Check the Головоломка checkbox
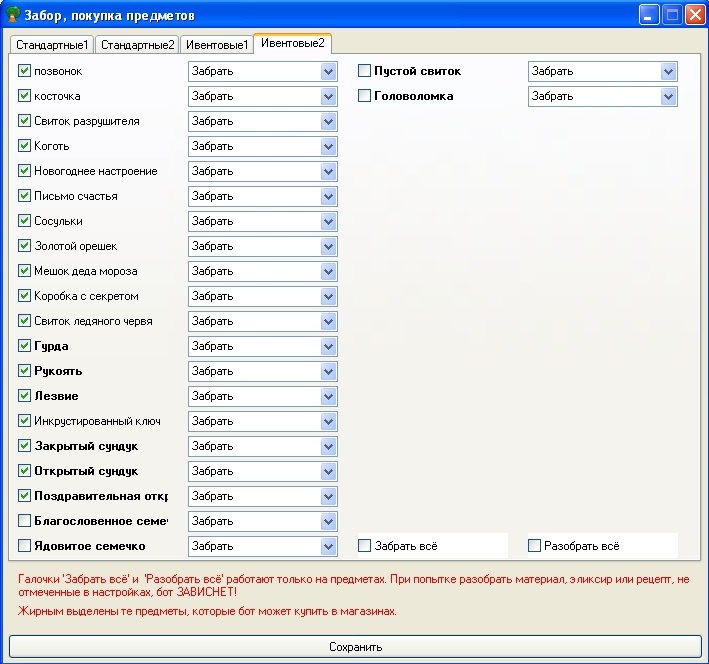The height and width of the screenshot is (664, 709). 365,96
